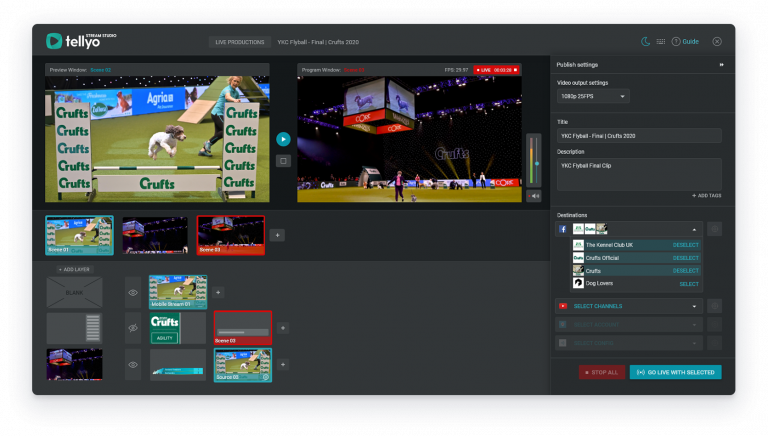This screenshot has width=768, height=436.
Task: Select Scene 03 thumbnail in scenes row
Action: click(231, 235)
